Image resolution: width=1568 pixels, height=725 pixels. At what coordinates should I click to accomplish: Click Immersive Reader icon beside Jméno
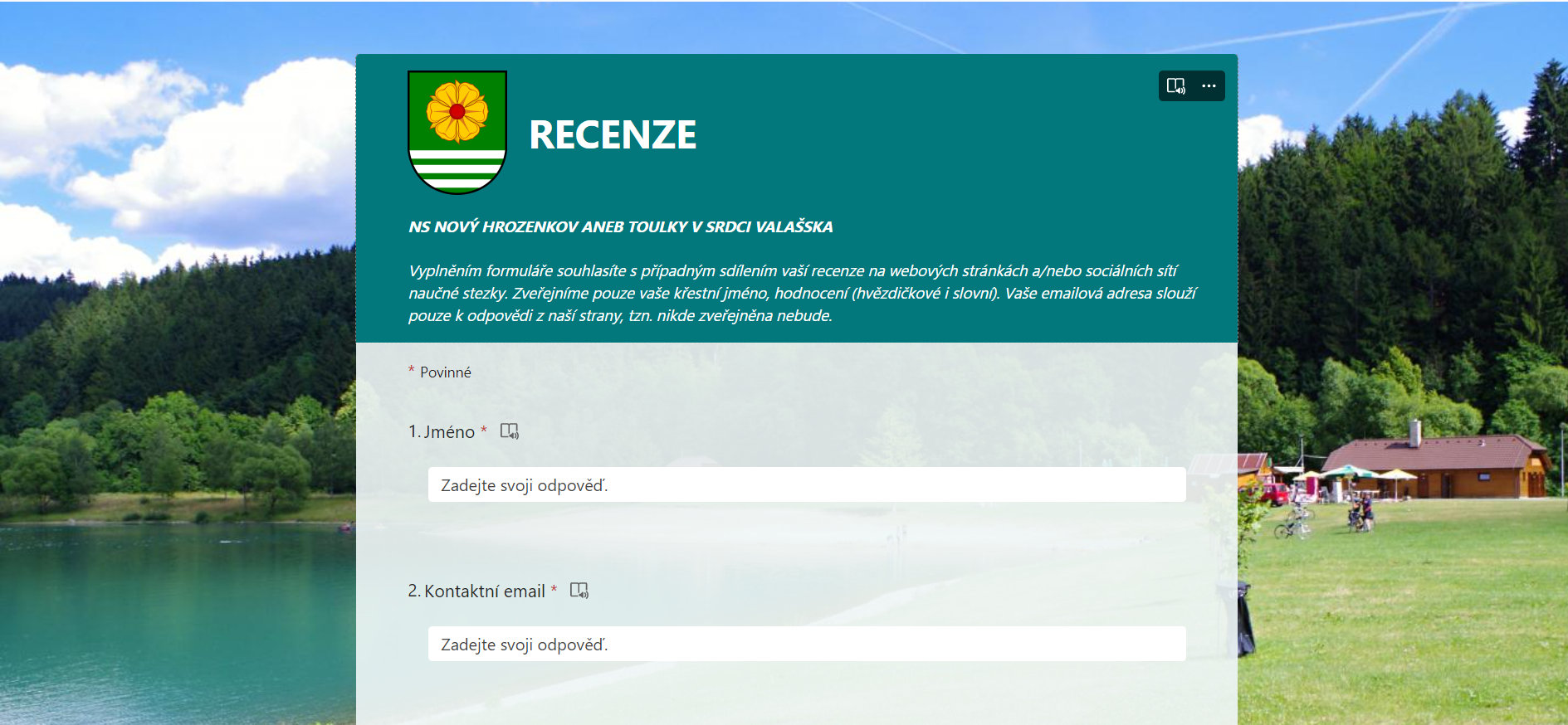click(509, 431)
